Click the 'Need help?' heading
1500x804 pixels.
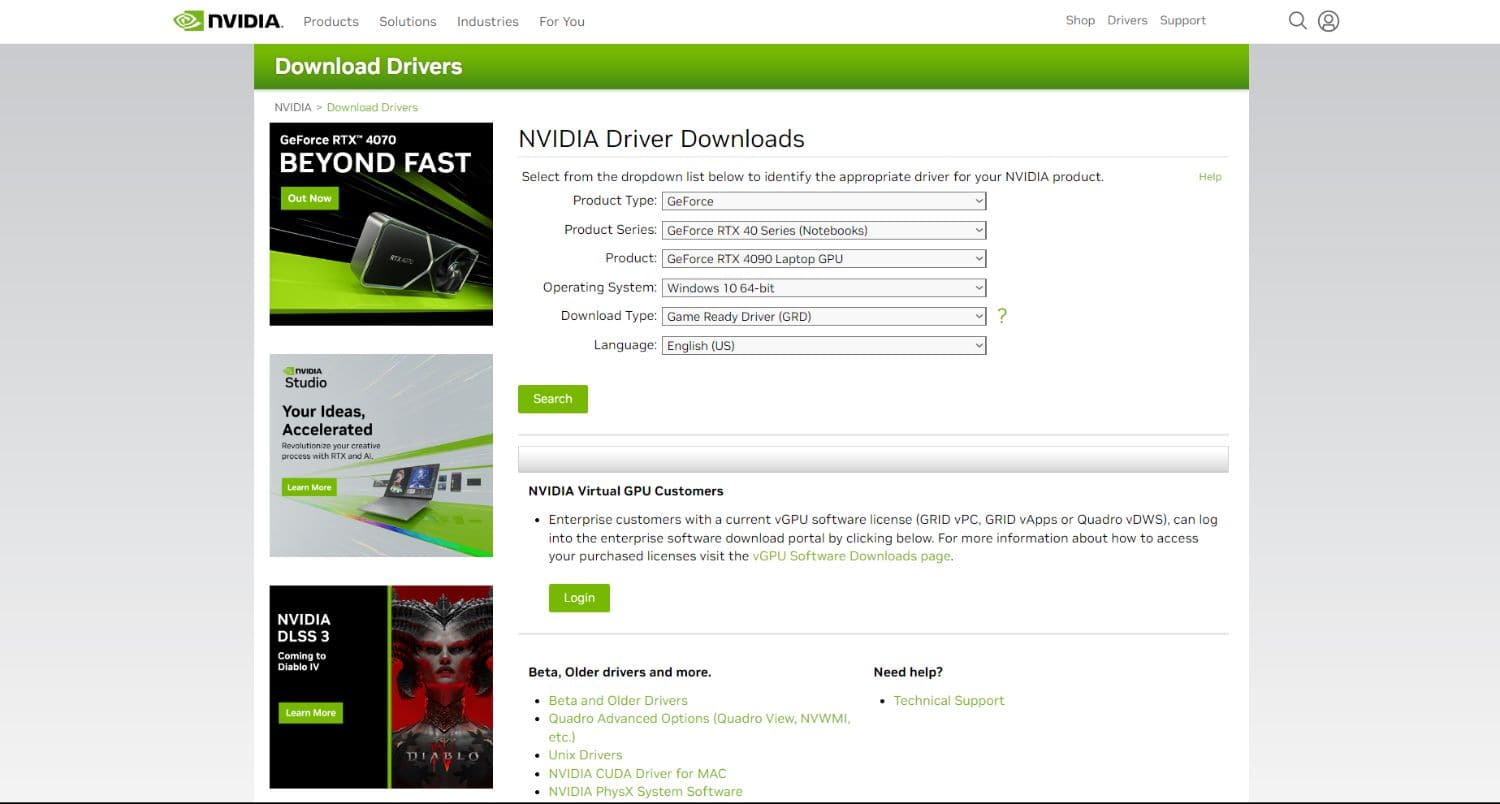908,672
